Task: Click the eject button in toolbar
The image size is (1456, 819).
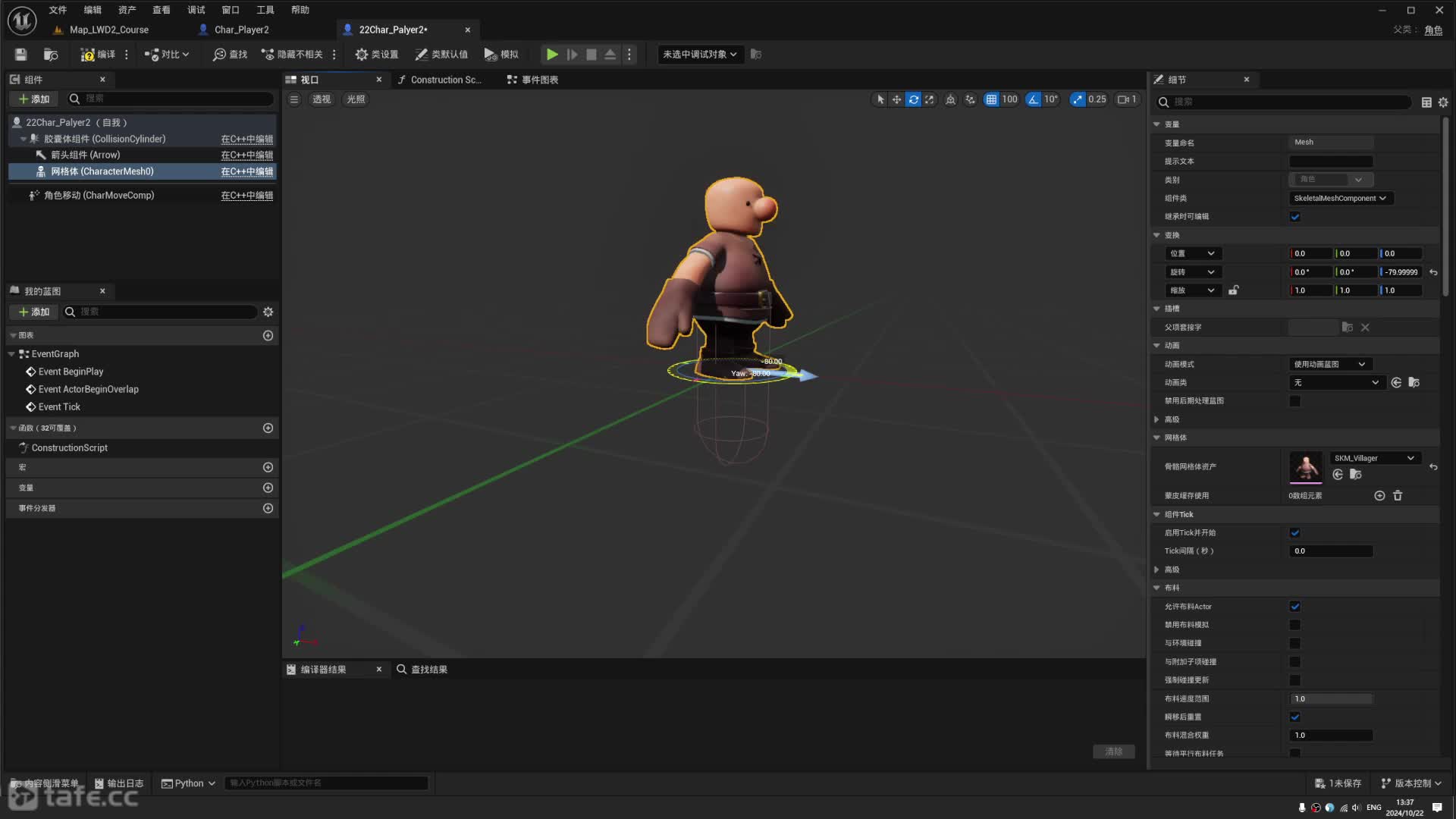Action: [610, 55]
